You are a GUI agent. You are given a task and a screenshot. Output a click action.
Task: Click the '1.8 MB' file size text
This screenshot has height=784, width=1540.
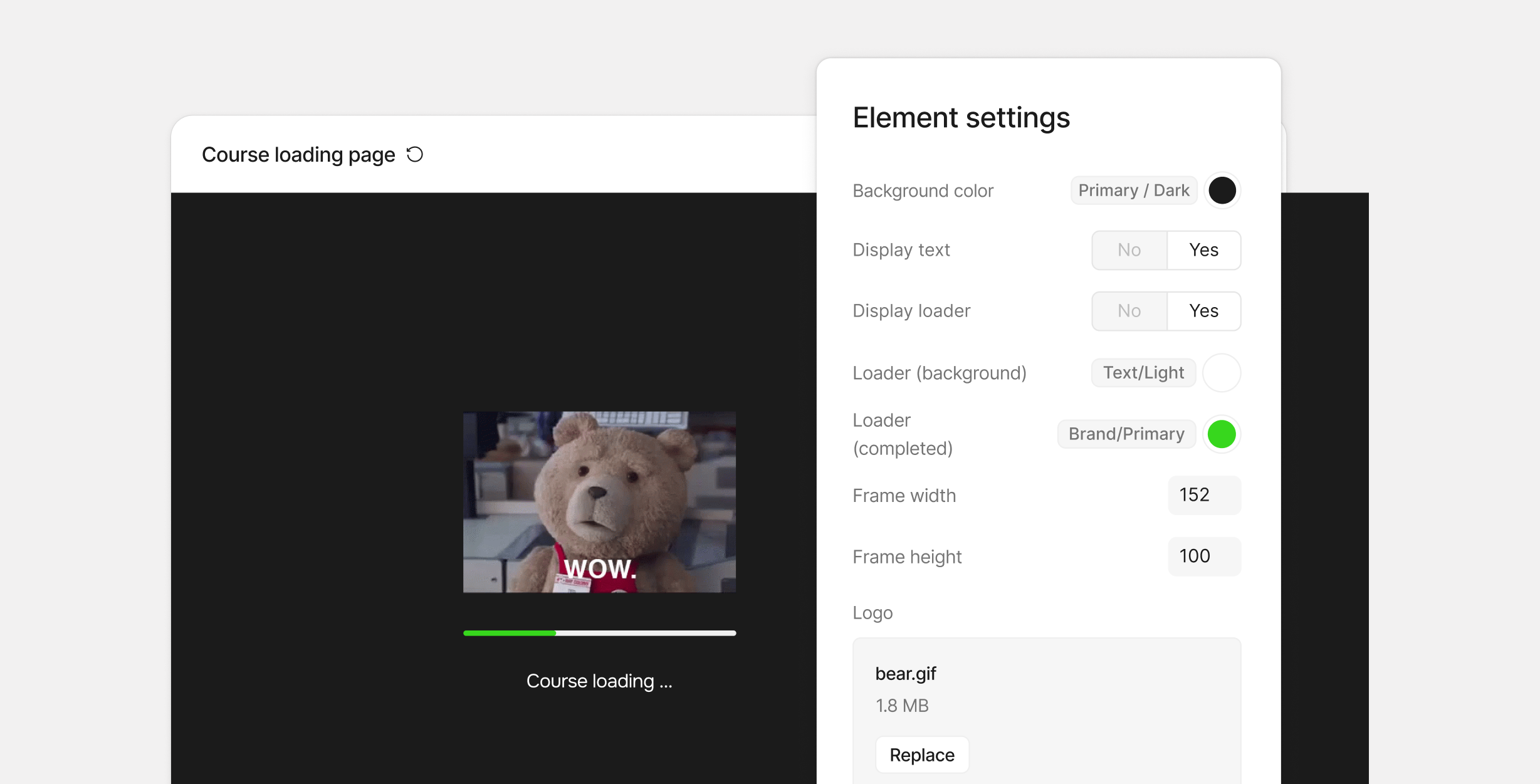[902, 706]
